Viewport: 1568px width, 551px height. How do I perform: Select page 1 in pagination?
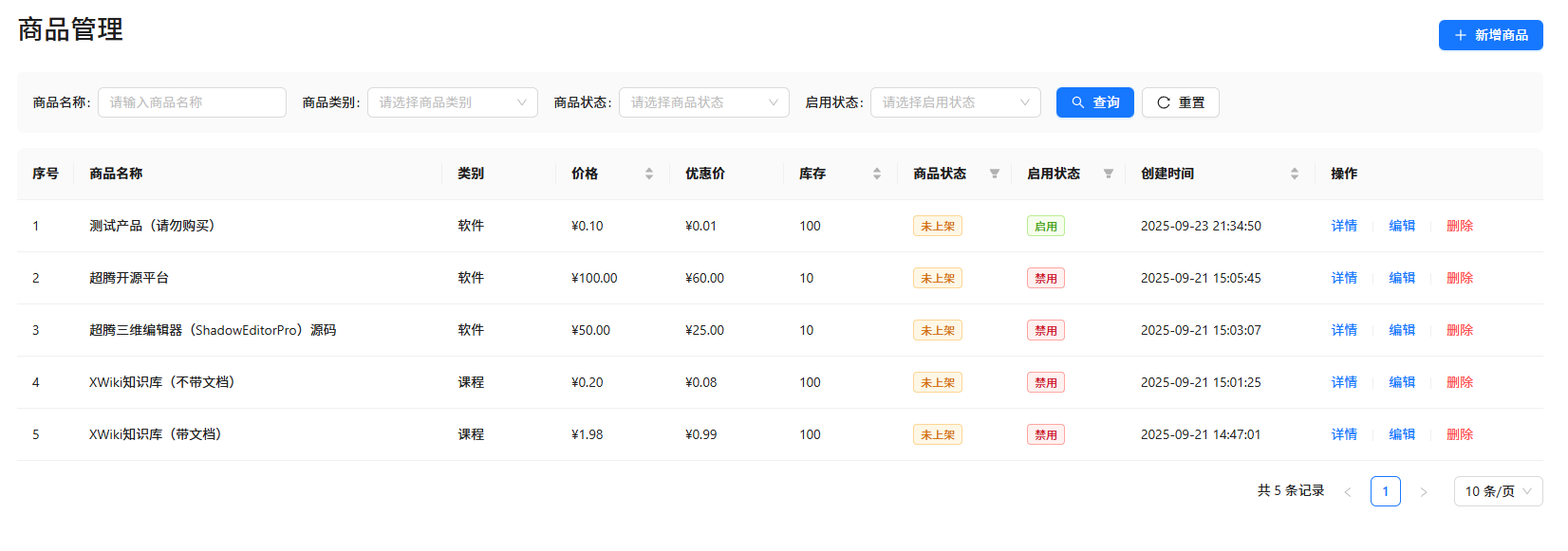pos(1386,491)
